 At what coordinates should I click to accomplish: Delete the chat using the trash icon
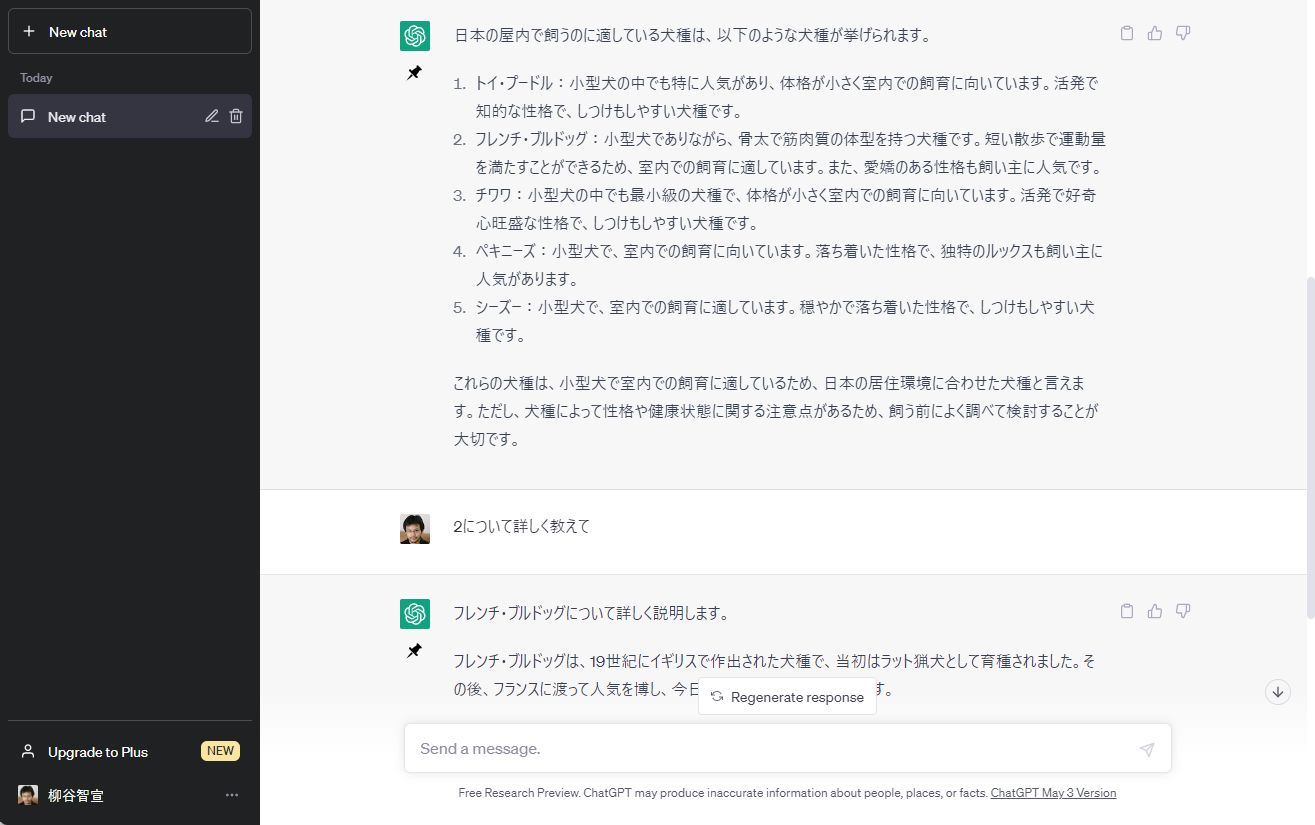point(235,116)
